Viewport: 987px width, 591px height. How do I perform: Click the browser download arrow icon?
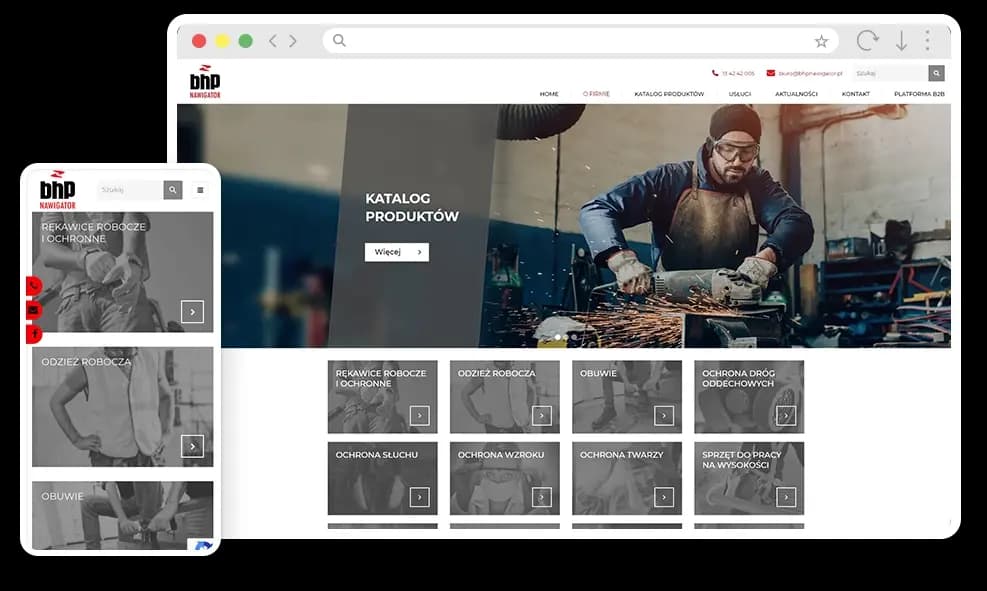click(x=901, y=41)
